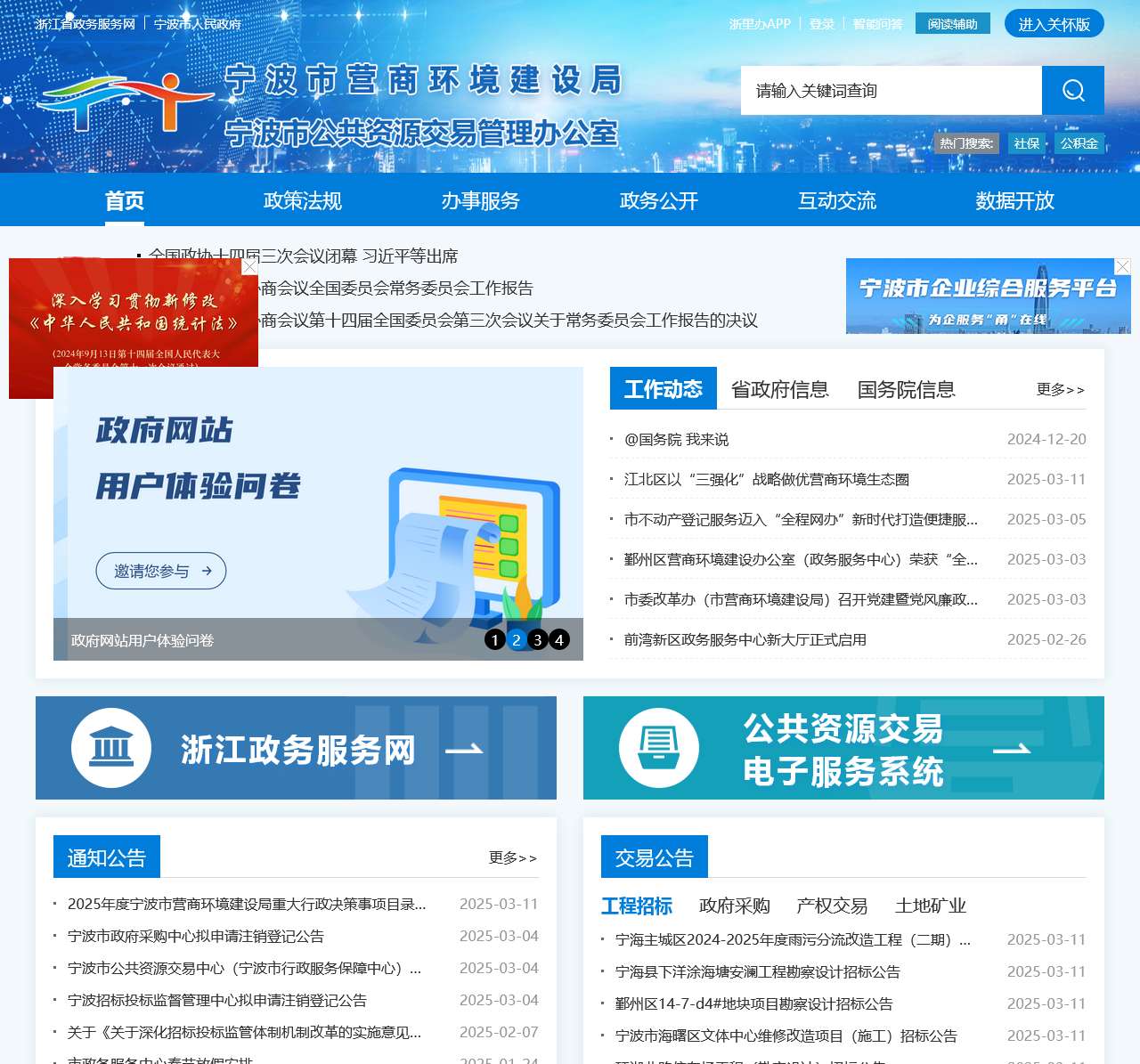1140x1064 pixels.
Task: Click 更多>> in the 通知公告 section
Action: [513, 857]
